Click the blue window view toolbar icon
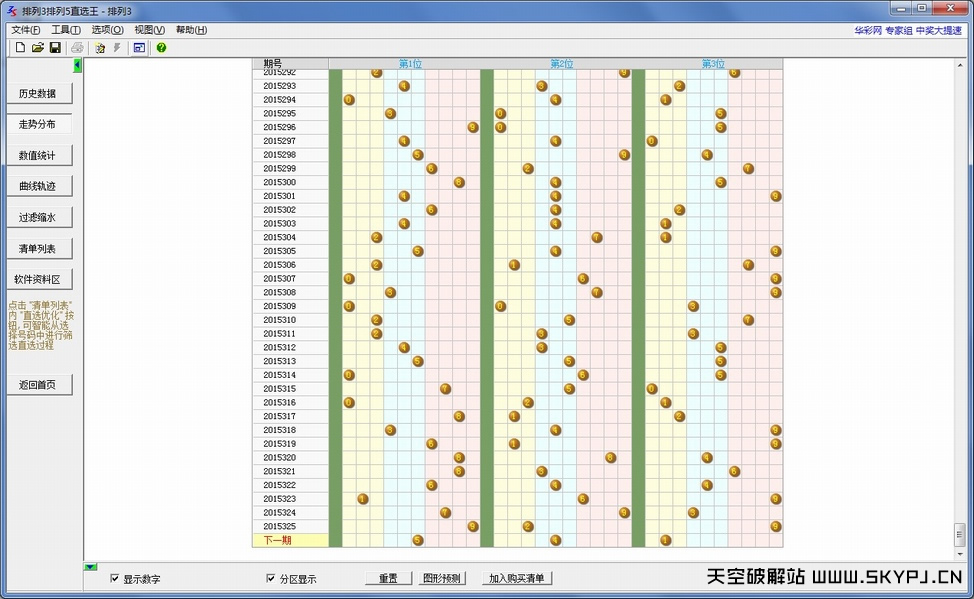Image resolution: width=974 pixels, height=599 pixels. [x=139, y=47]
